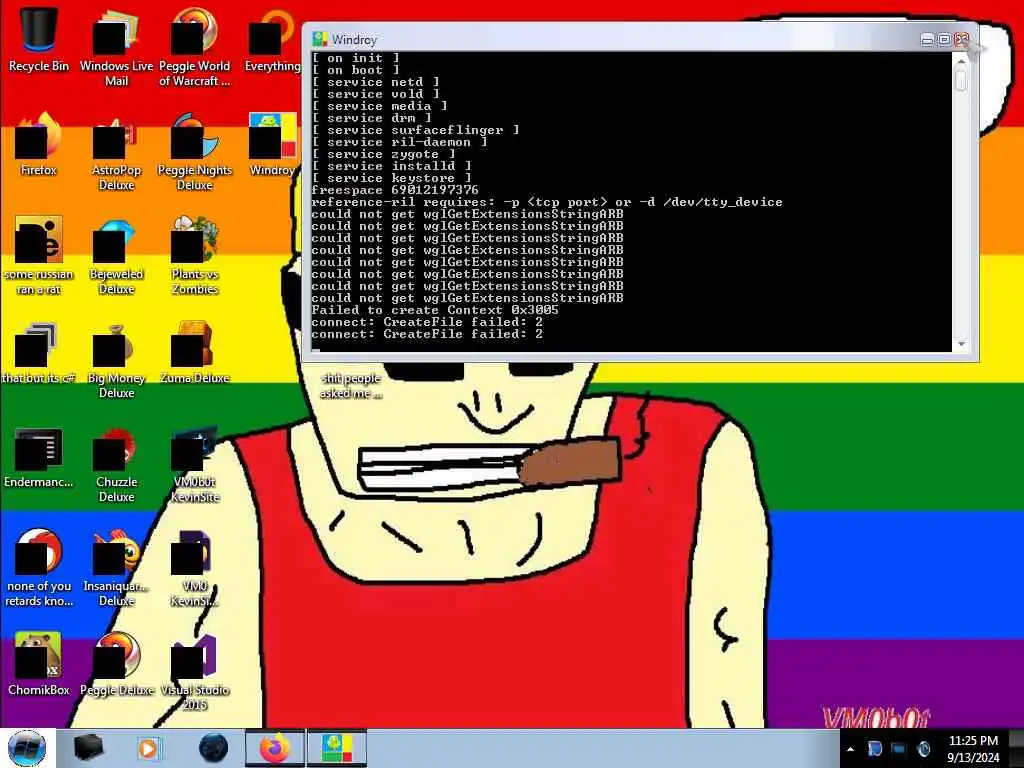Click the '[ on init ]' console line
This screenshot has width=1024, height=768.
coord(355,58)
